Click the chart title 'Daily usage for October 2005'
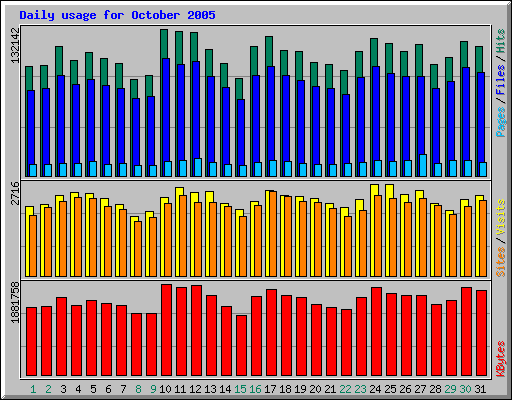 click(x=117, y=15)
